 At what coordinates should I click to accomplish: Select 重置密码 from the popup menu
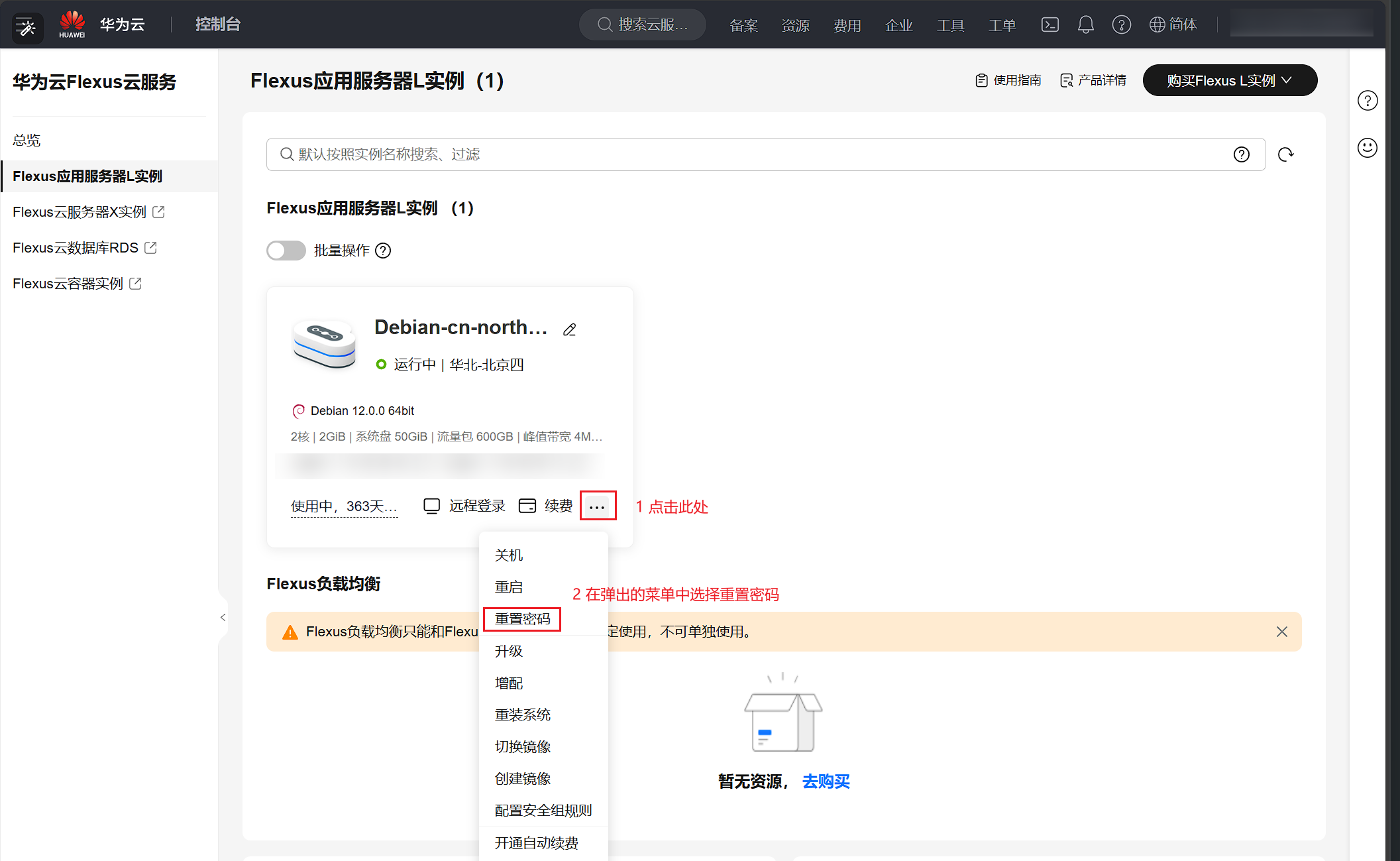pyautogui.click(x=522, y=618)
